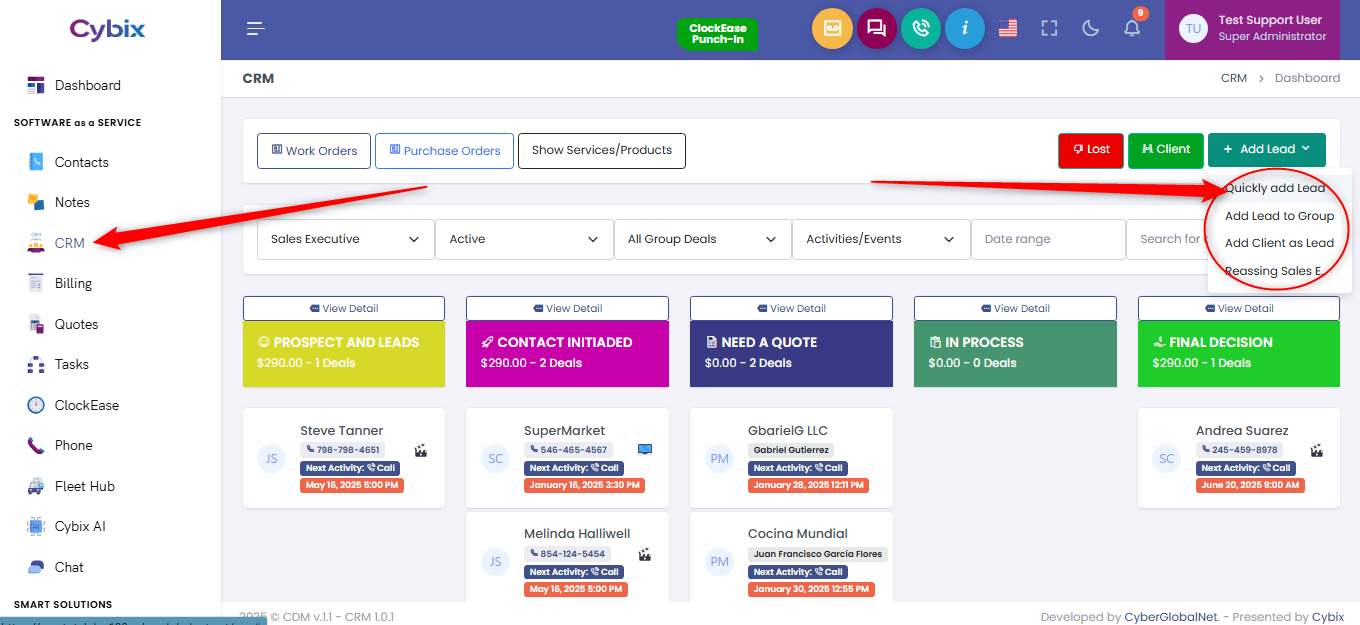The width and height of the screenshot is (1360, 625).
Task: View Detail for Final Decision column
Action: 1239,308
